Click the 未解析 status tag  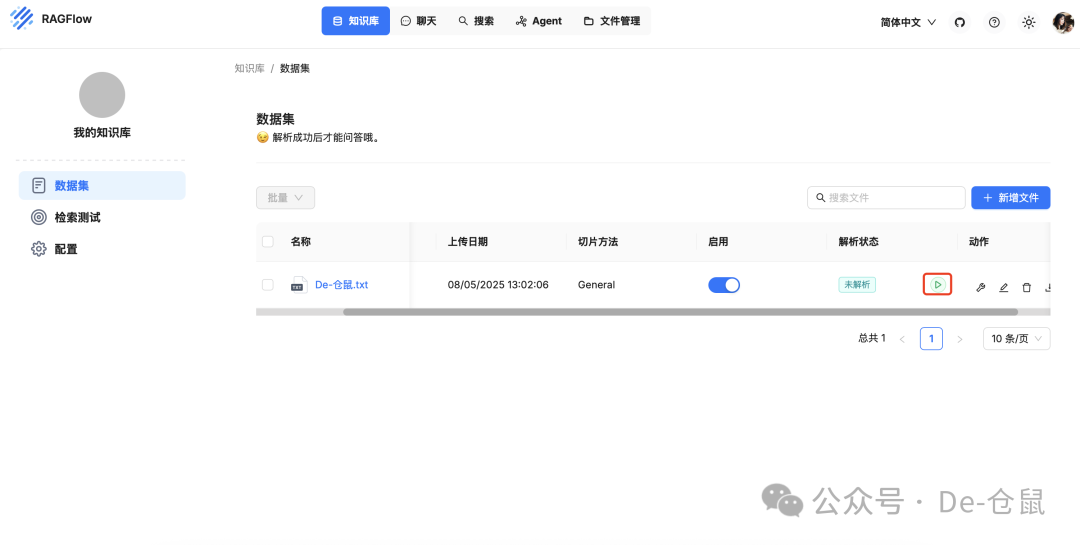click(857, 285)
